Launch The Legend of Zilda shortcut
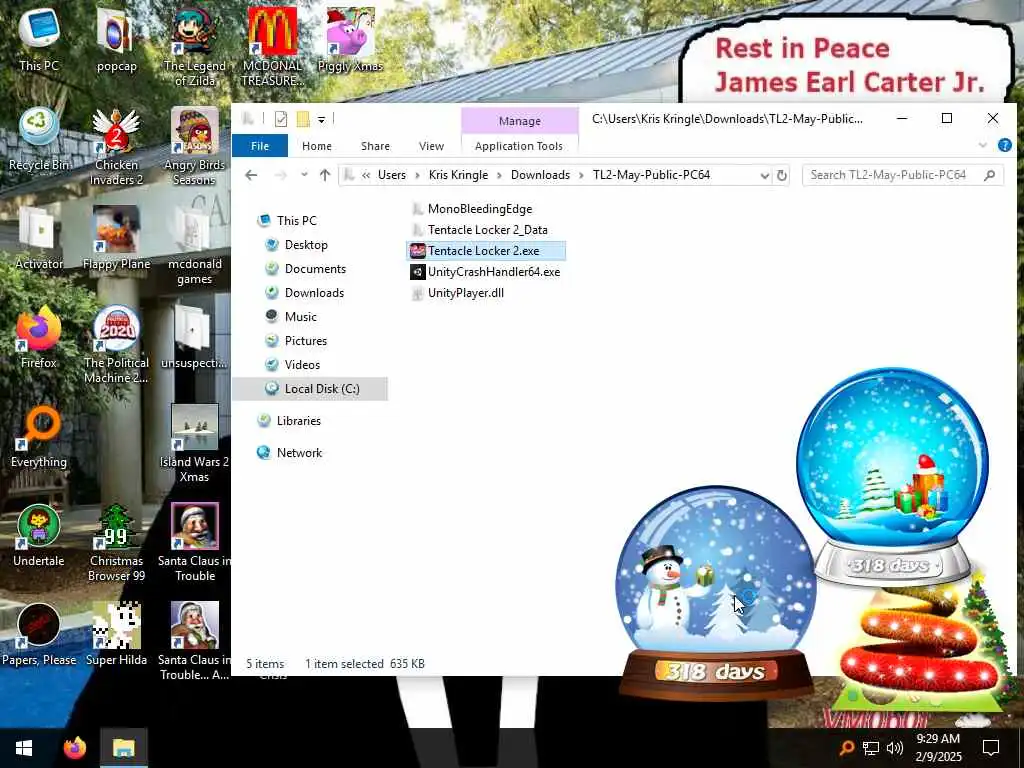1024x768 pixels. (x=195, y=47)
